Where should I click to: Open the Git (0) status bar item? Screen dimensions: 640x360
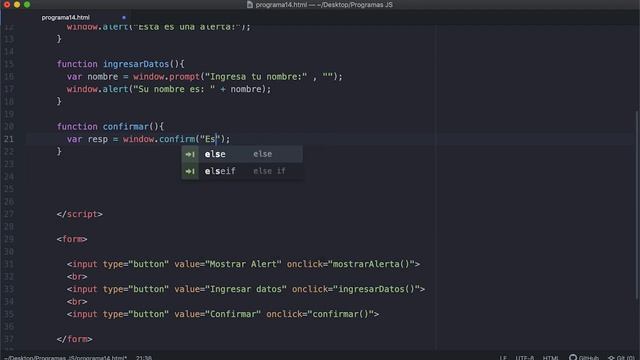pyautogui.click(x=621, y=357)
